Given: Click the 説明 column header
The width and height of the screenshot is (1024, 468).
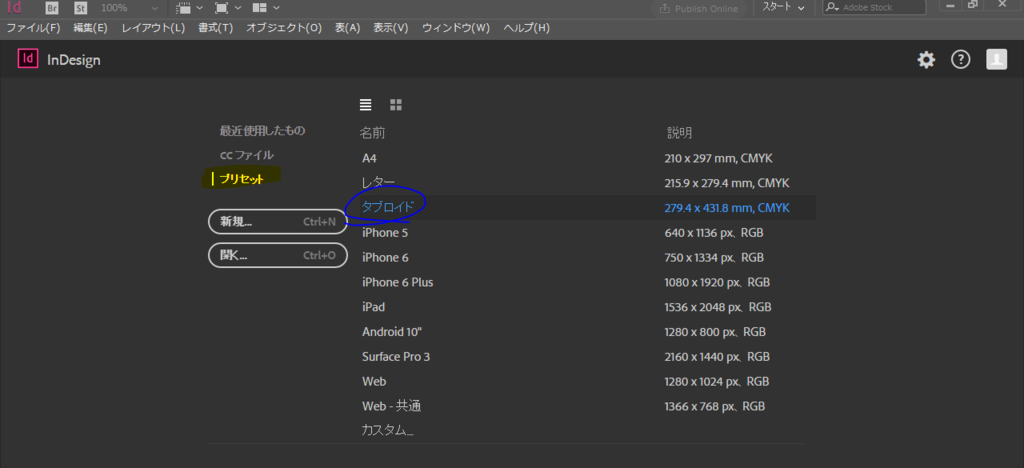Looking at the screenshot, I should (679, 133).
